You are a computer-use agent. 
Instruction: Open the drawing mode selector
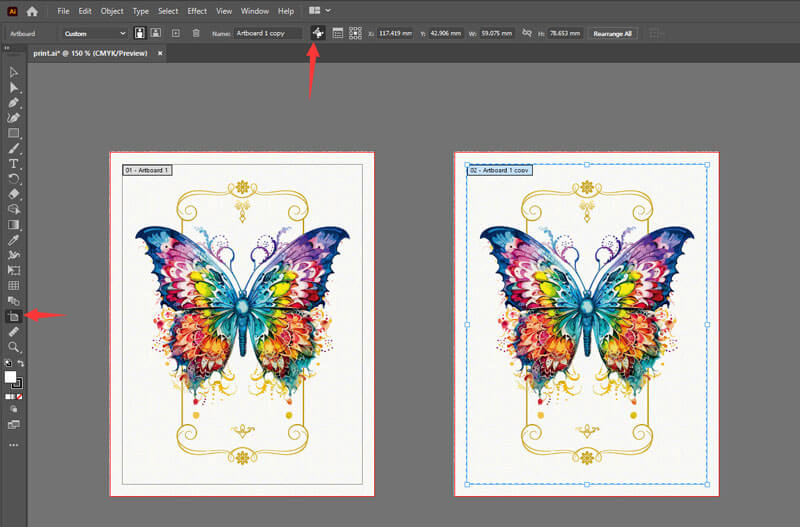pyautogui.click(x=14, y=409)
